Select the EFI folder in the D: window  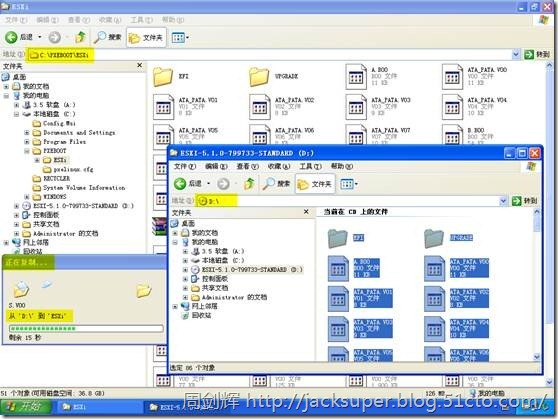(x=346, y=238)
